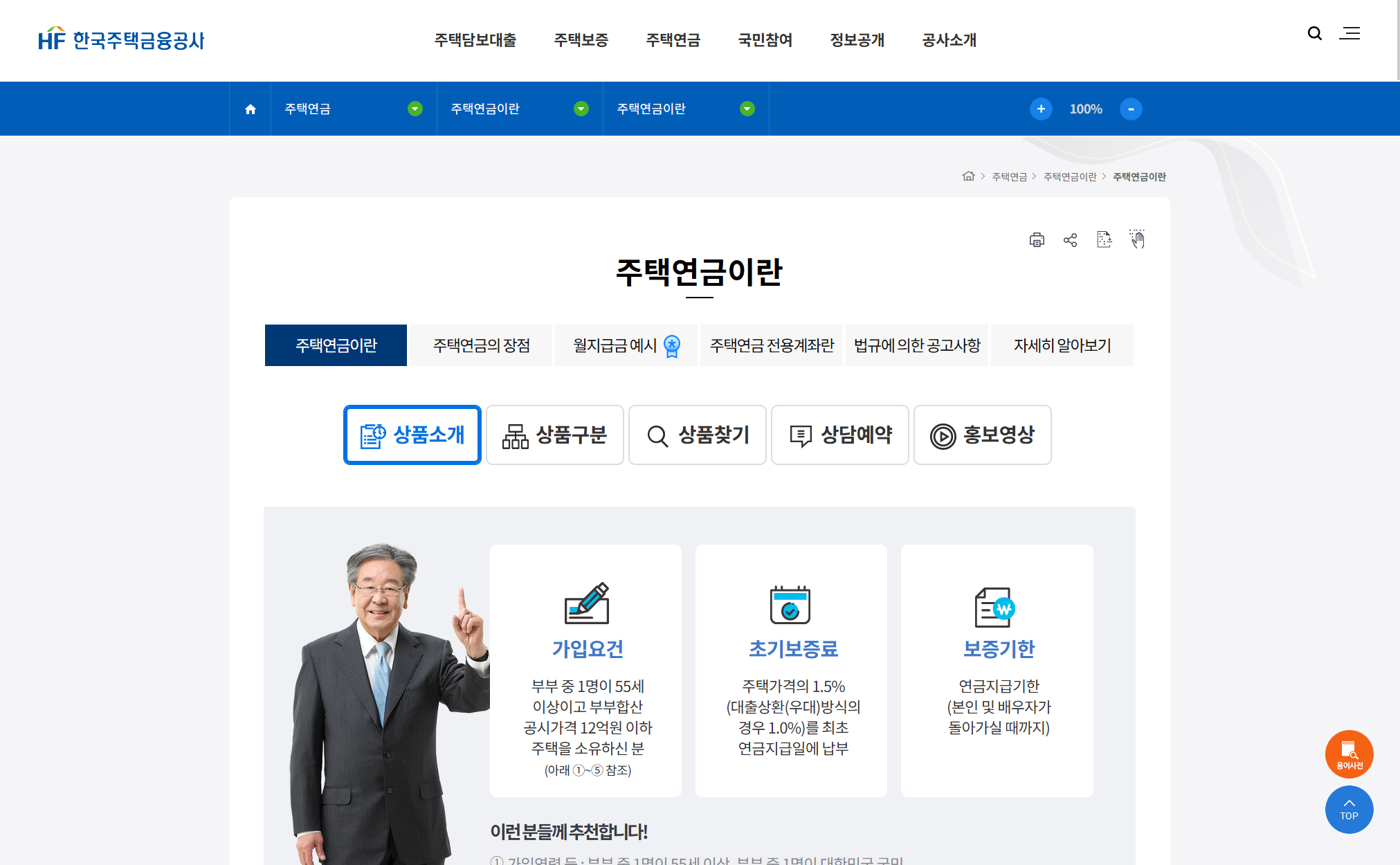Decrease zoom with the minus button
Screen dimensions: 1400x865
(x=1131, y=109)
